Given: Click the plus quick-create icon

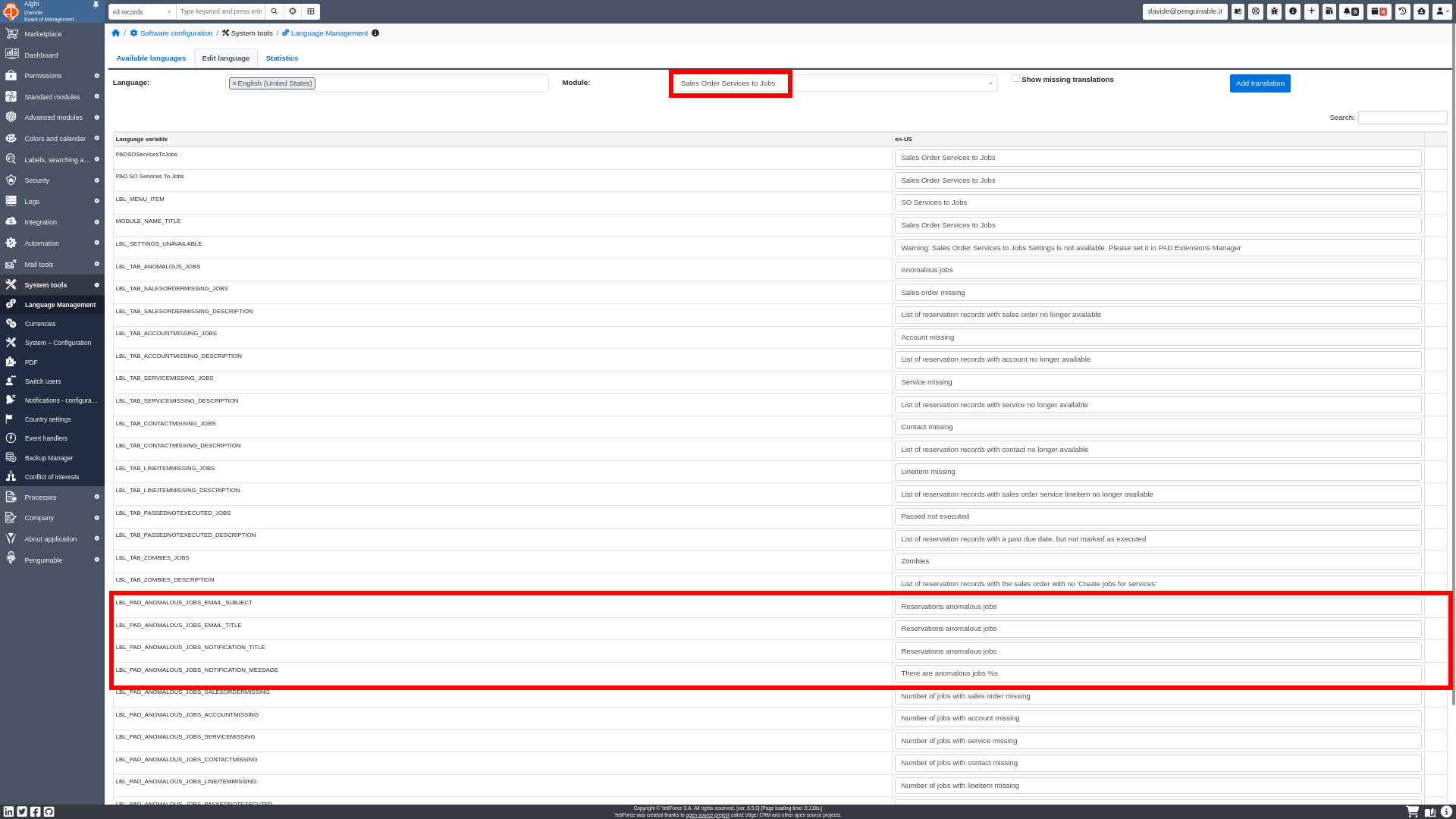Looking at the screenshot, I should tap(1311, 11).
